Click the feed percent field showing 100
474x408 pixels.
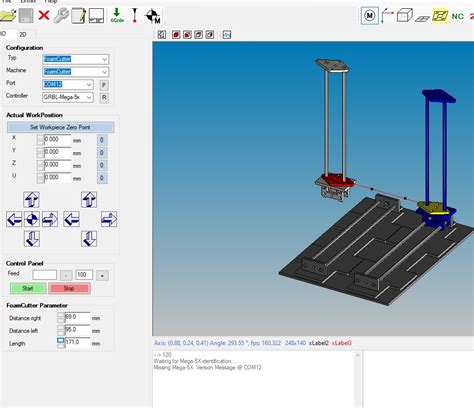[x=84, y=275]
